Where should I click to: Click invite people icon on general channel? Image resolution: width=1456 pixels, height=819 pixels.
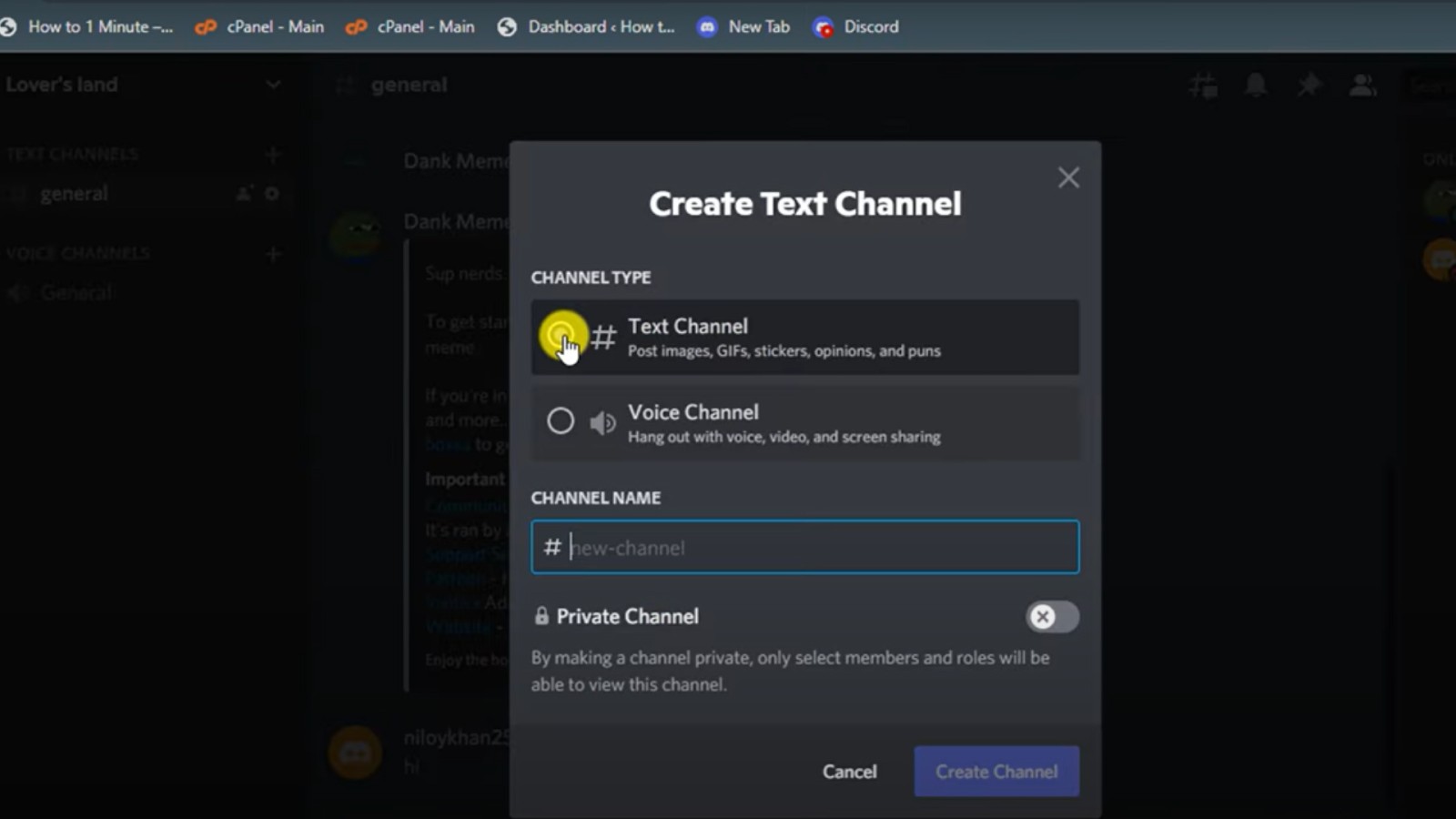click(244, 194)
